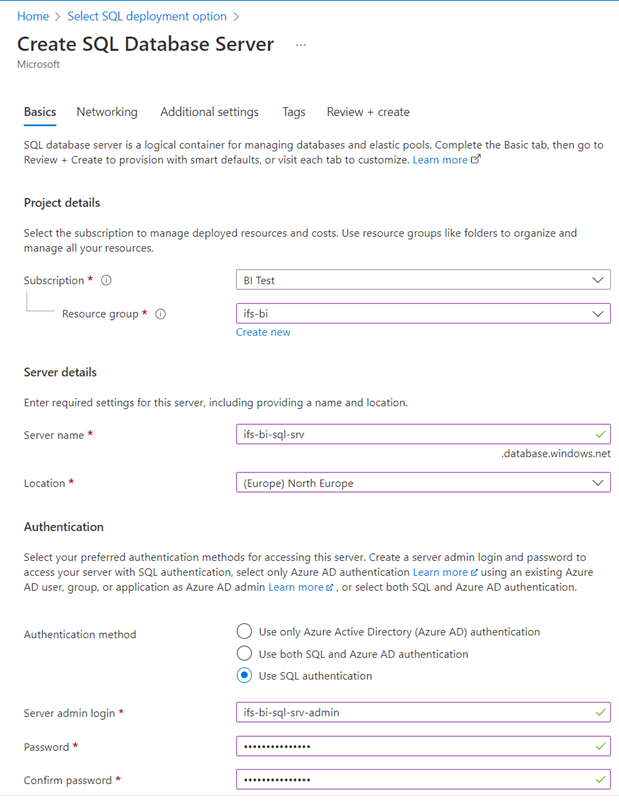Switch to the Review + create tab
The image size is (619, 803).
[367, 112]
